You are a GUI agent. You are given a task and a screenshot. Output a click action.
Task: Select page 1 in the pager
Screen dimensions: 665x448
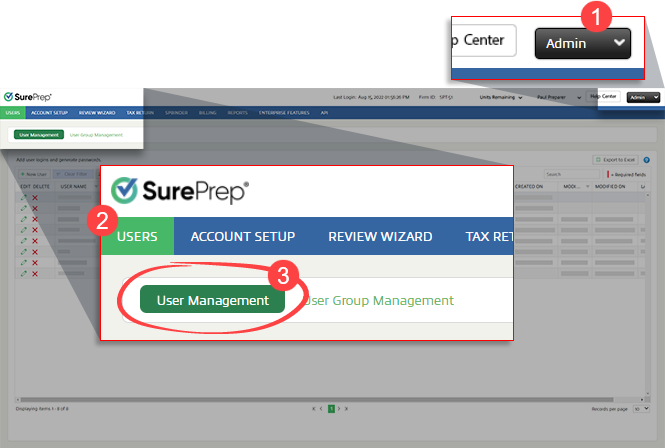pos(331,409)
